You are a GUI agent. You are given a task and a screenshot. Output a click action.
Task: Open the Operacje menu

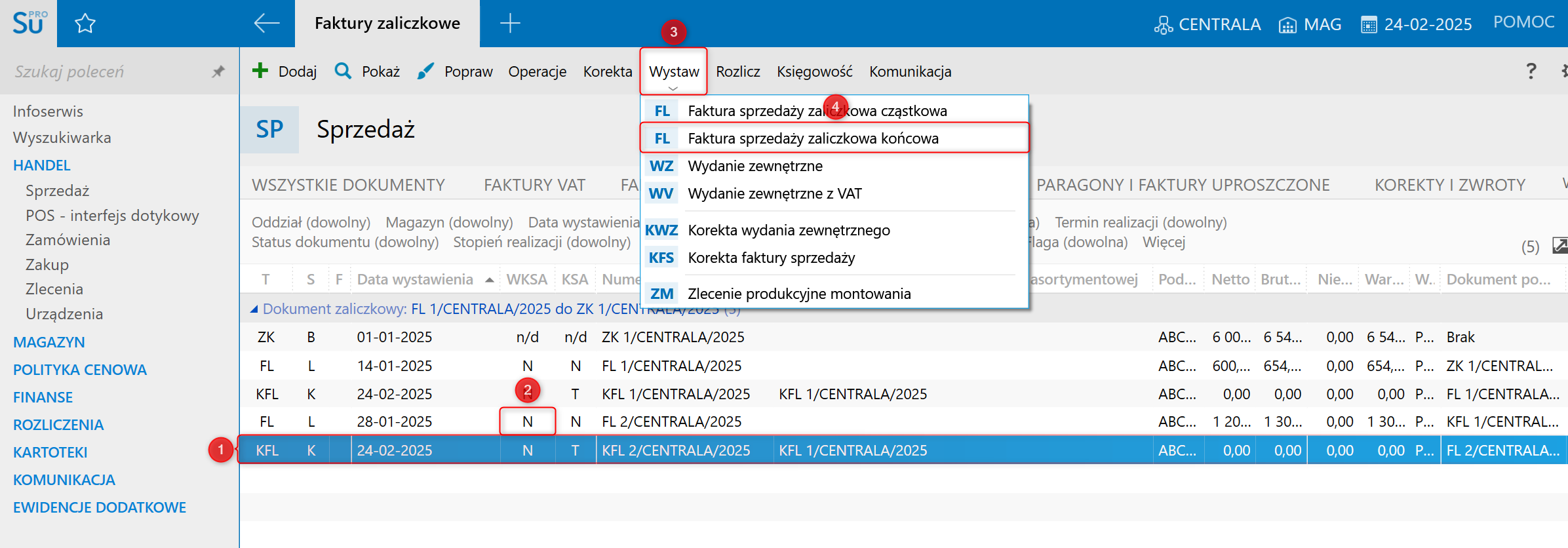538,71
